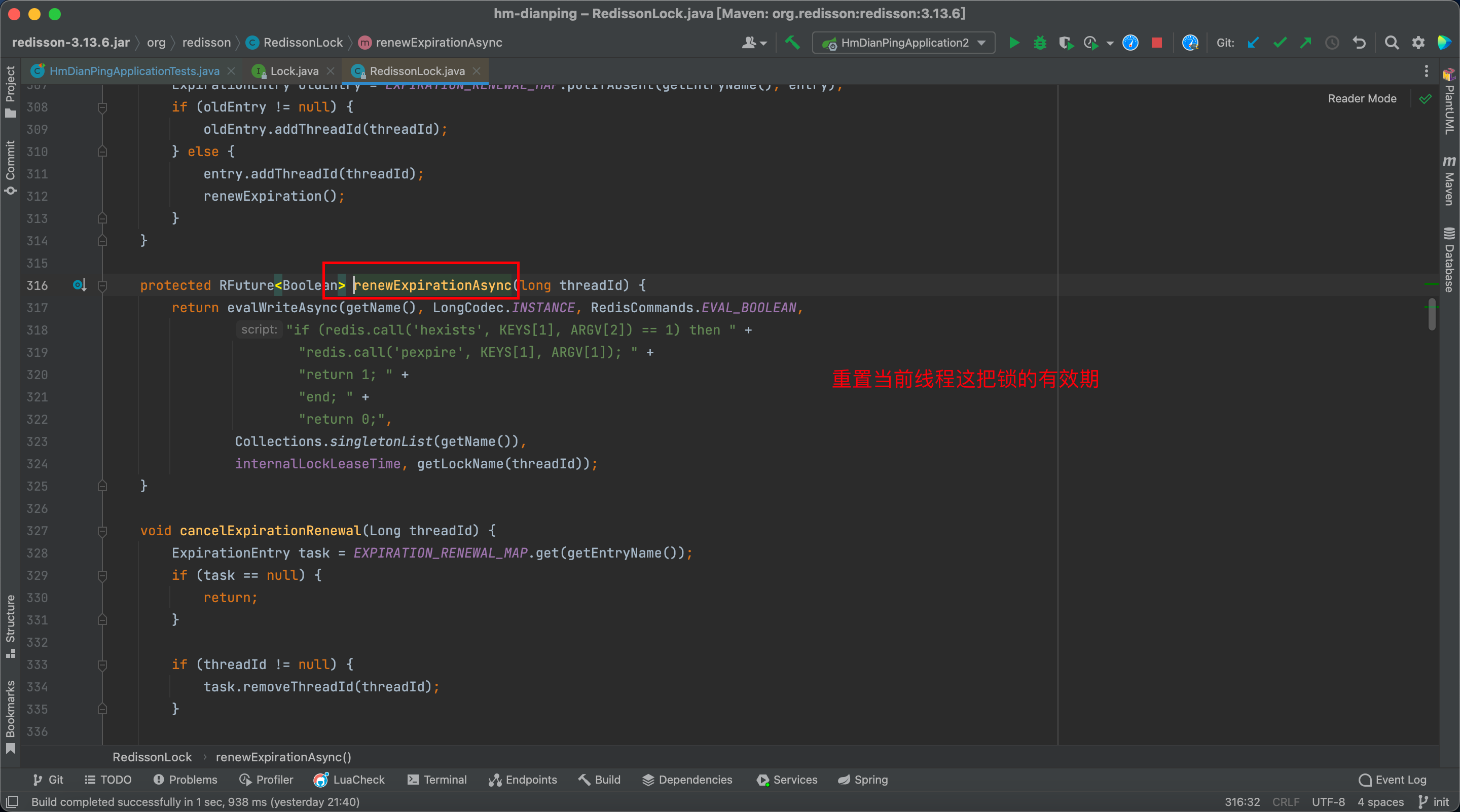Open the tab options three-dots menu

[x=1427, y=71]
